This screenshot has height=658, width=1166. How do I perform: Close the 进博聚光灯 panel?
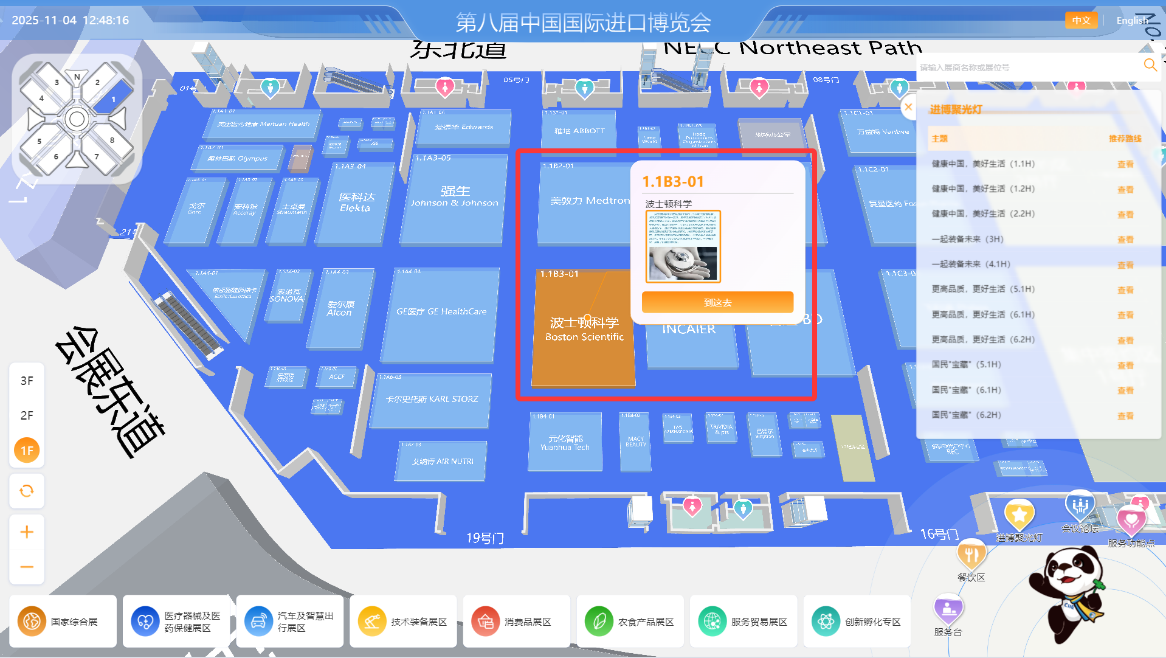(908, 107)
